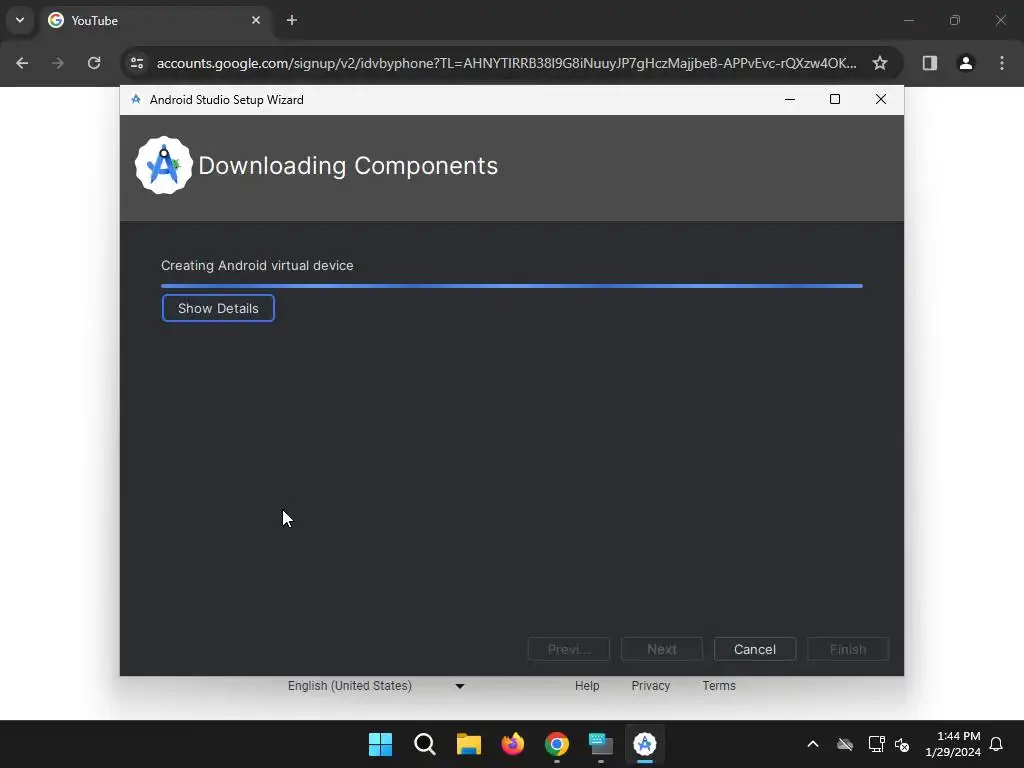Open the terminal-like app on taskbar

pyautogui.click(x=601, y=744)
